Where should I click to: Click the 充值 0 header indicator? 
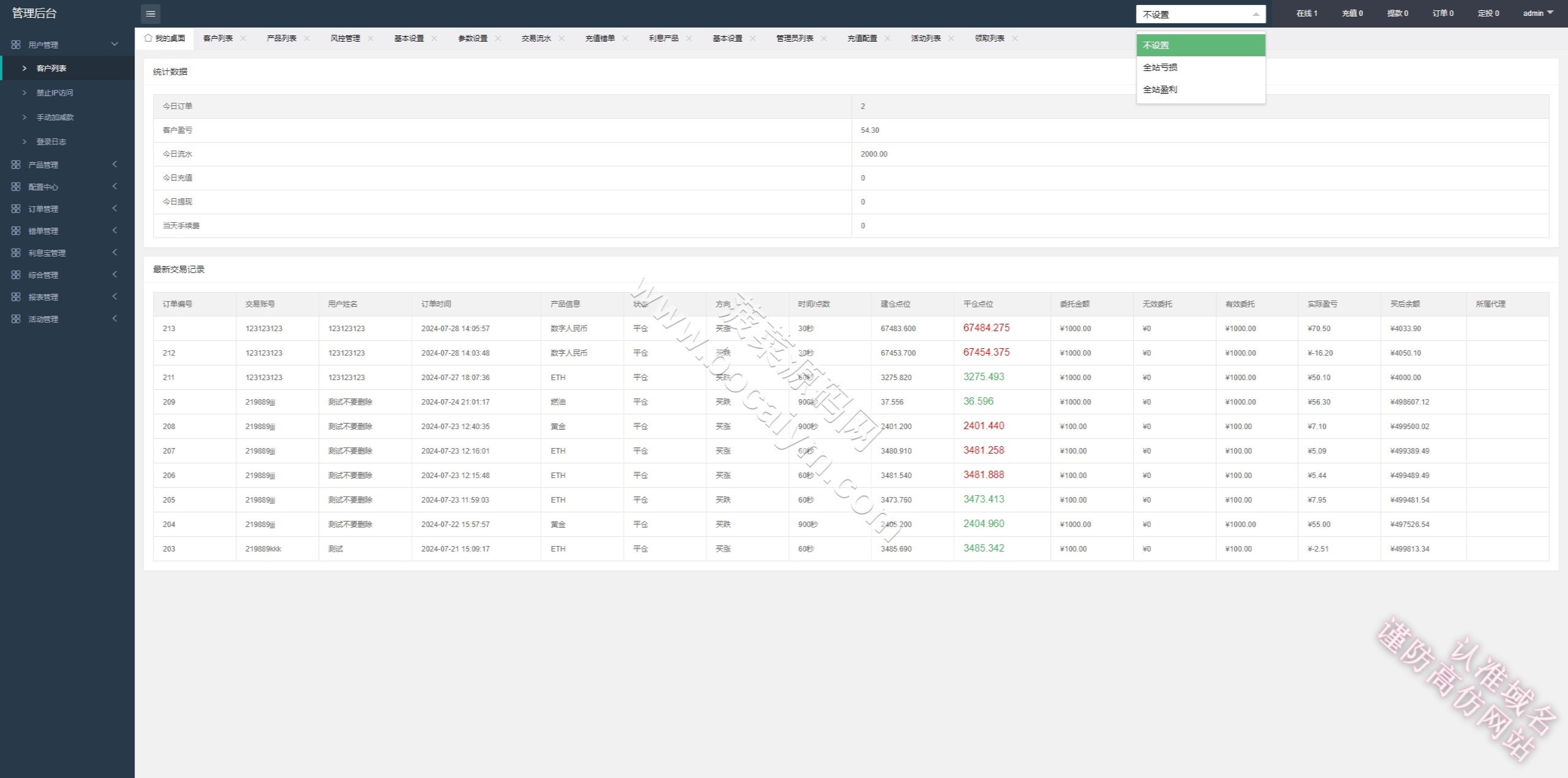pyautogui.click(x=1352, y=13)
